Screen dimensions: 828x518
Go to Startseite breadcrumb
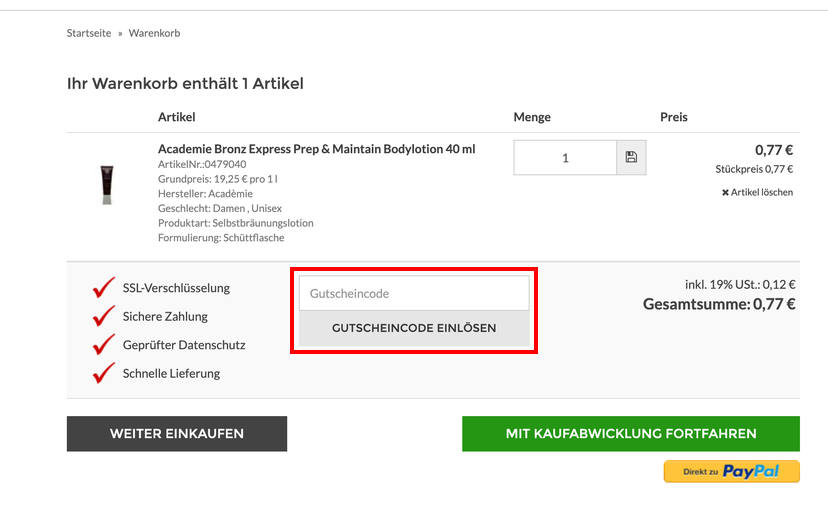89,33
